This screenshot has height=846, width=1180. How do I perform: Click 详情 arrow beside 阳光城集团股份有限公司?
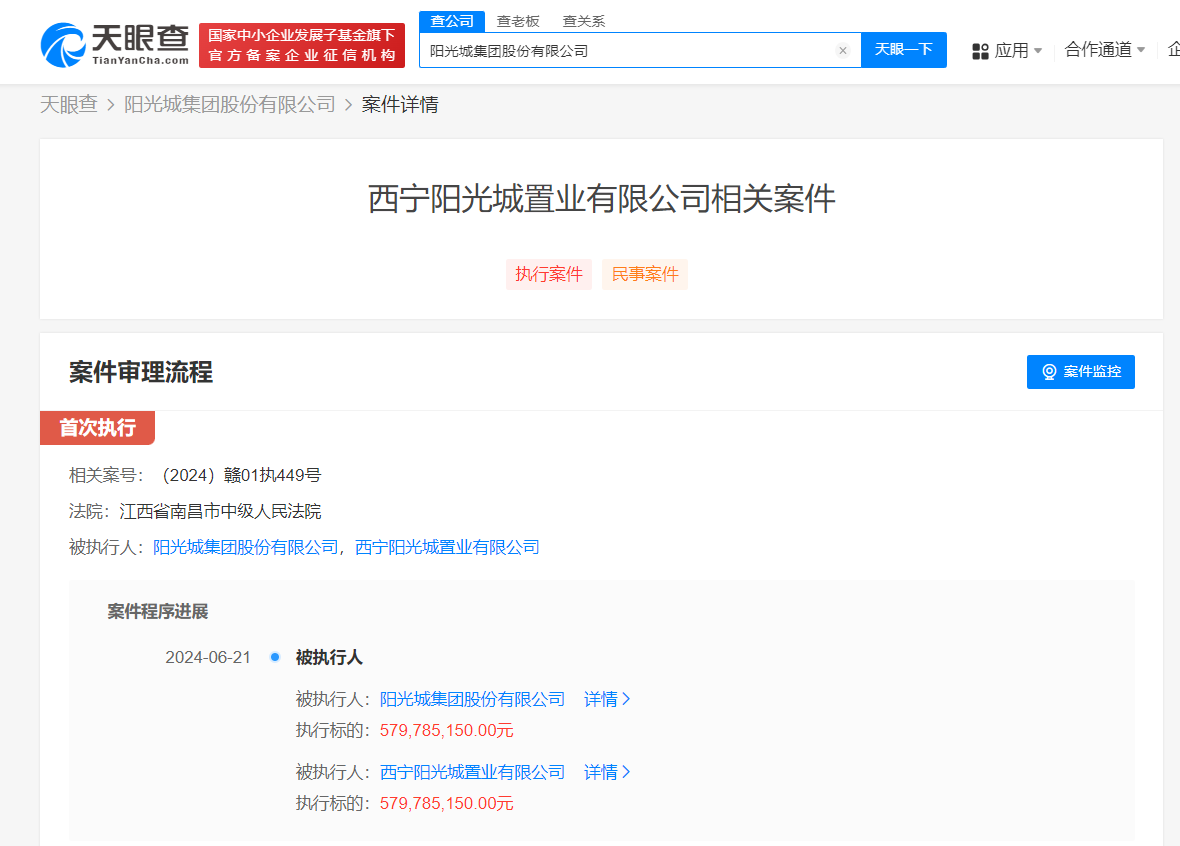coord(607,699)
